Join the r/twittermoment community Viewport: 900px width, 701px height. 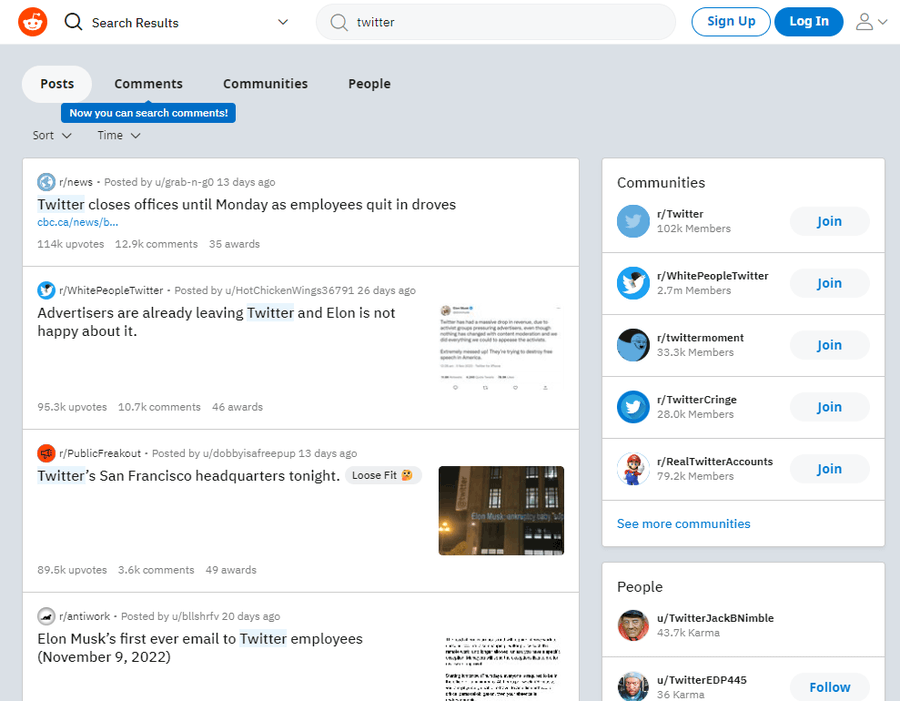[829, 345]
